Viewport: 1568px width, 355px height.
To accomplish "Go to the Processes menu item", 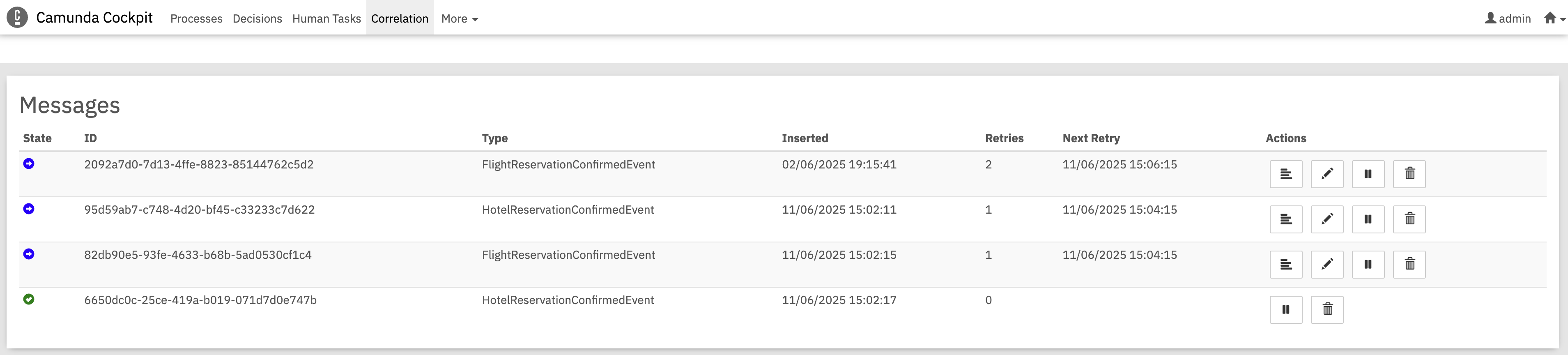I will pos(196,19).
